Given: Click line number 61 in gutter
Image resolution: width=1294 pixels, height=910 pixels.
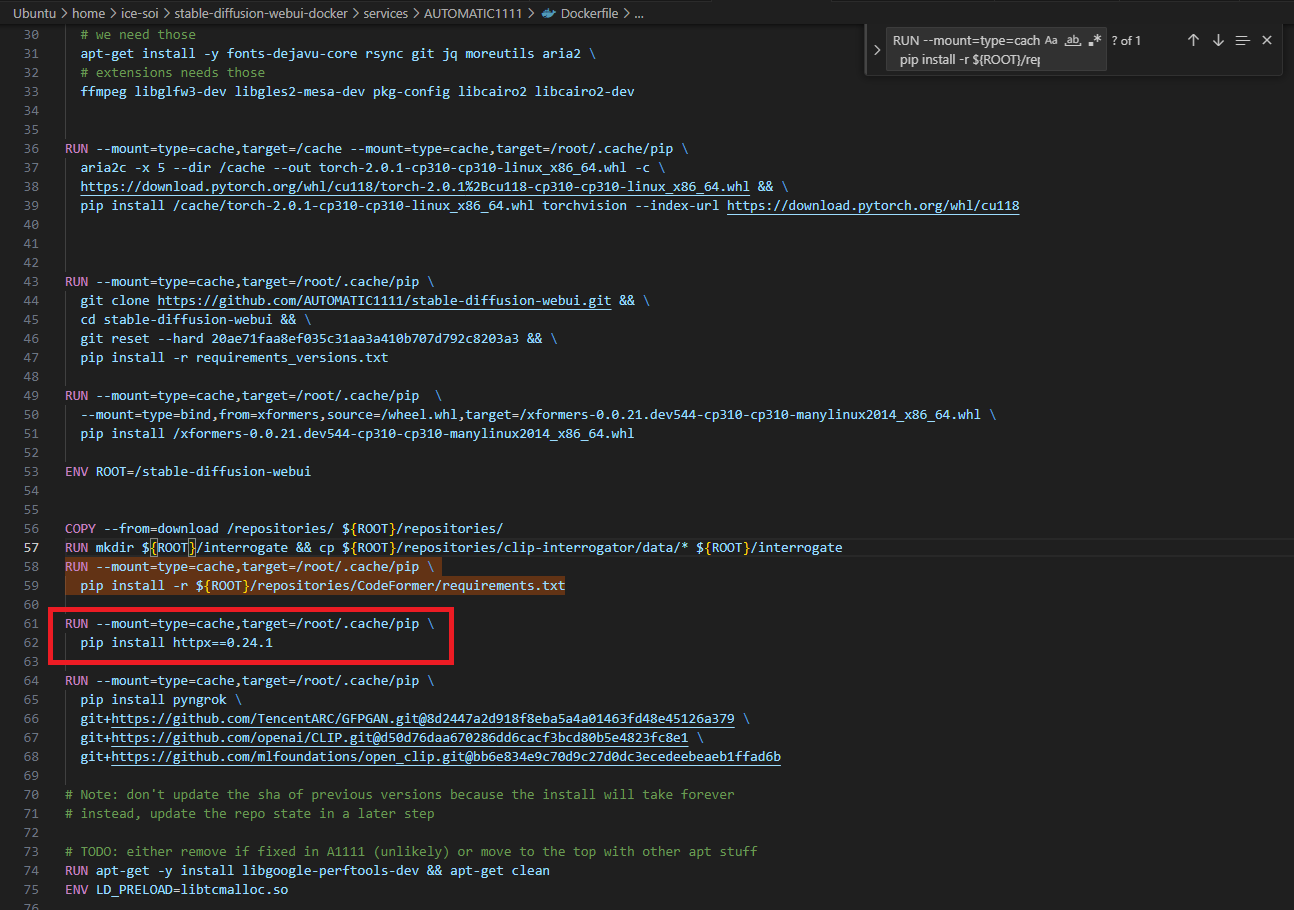Looking at the screenshot, I should tap(30, 624).
